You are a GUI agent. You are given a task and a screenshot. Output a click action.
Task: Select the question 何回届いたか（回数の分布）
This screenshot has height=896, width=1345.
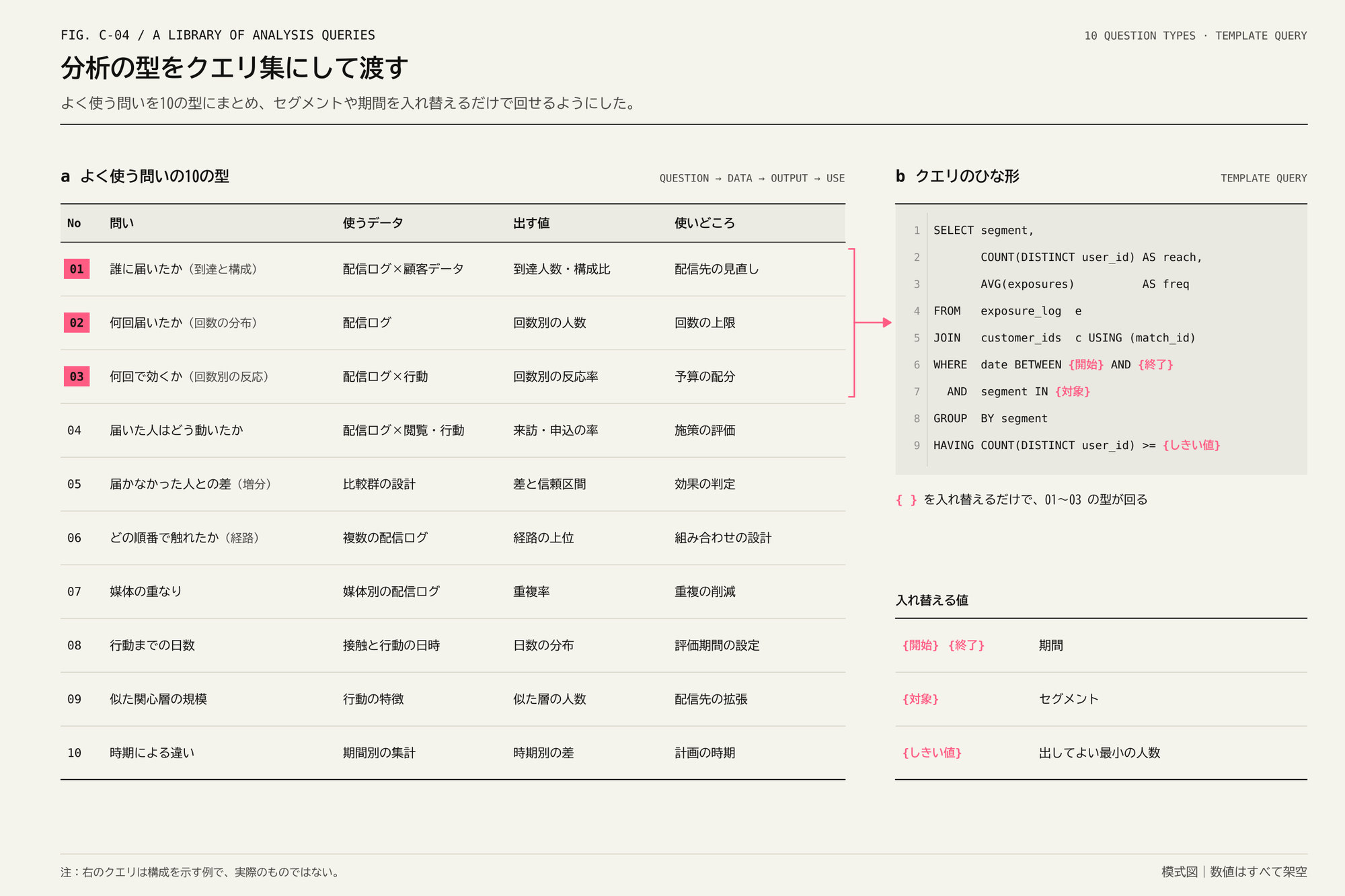click(183, 323)
